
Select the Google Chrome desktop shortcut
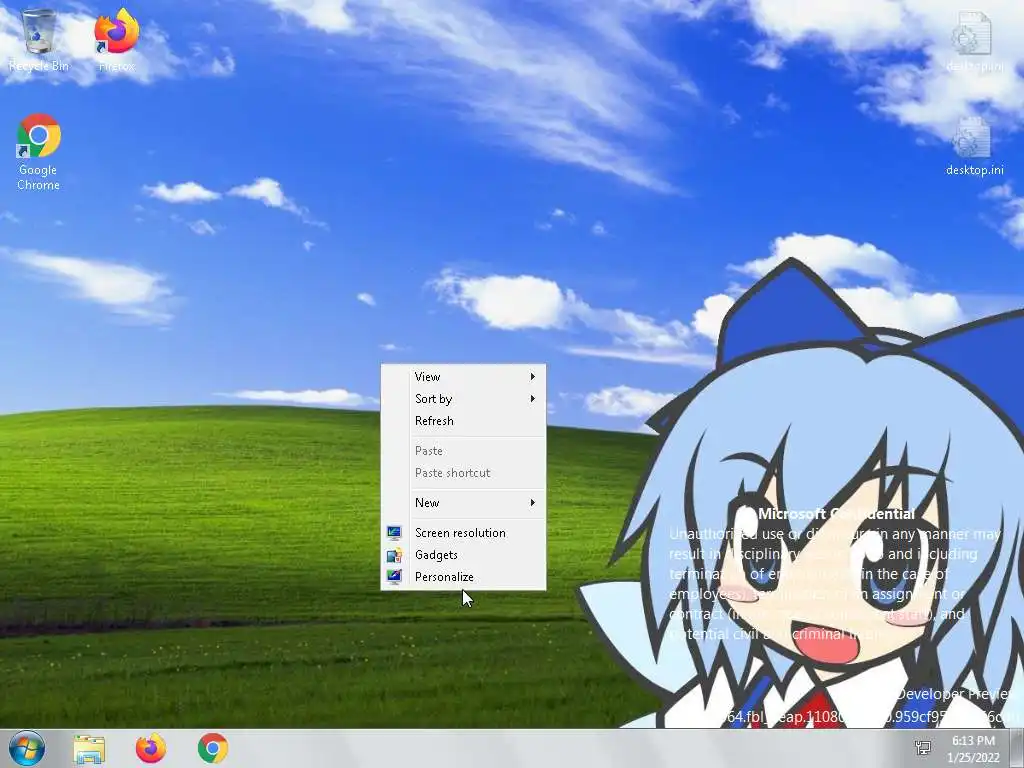tap(39, 152)
